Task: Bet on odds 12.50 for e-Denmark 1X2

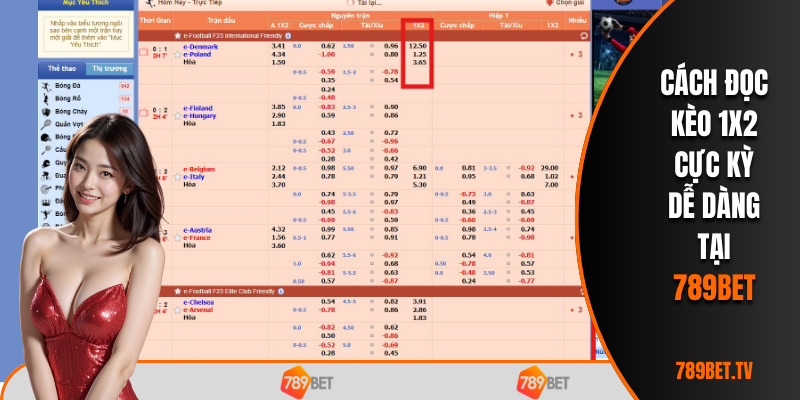Action: coord(418,46)
